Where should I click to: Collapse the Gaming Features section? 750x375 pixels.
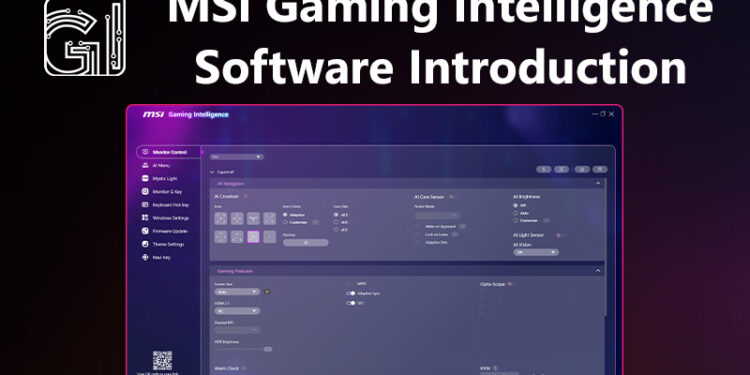[597, 271]
